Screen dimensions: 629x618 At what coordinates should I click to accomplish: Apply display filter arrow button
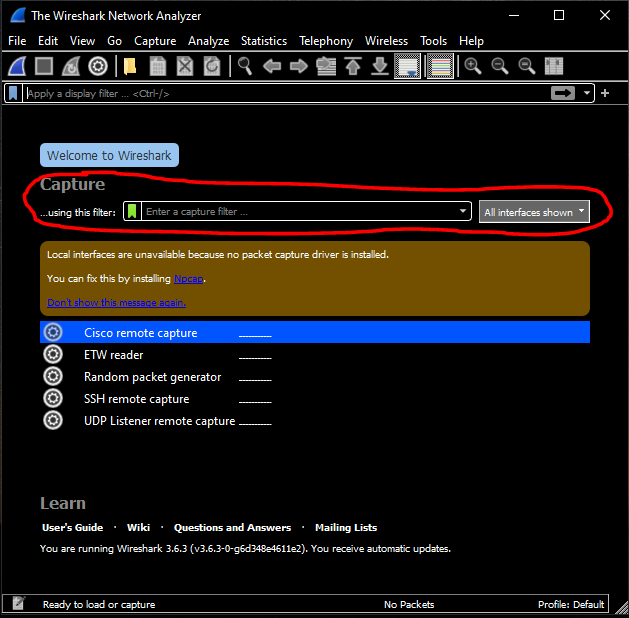[563, 93]
